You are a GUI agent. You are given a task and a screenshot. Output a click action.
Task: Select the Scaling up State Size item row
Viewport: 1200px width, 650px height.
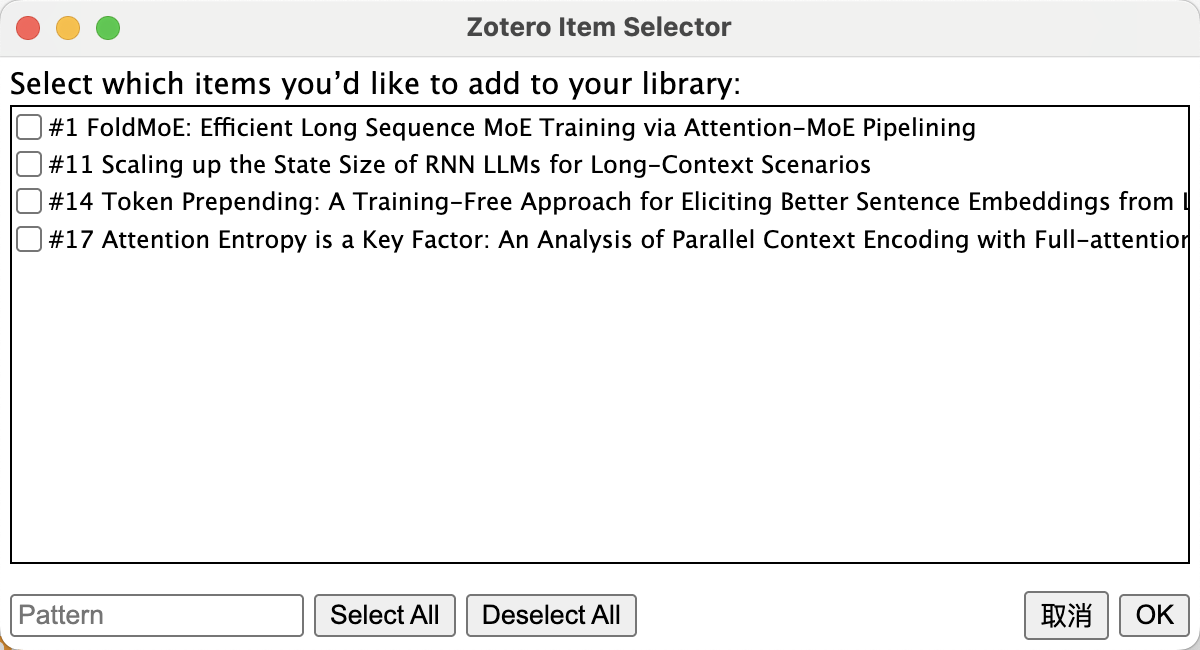[x=450, y=164]
